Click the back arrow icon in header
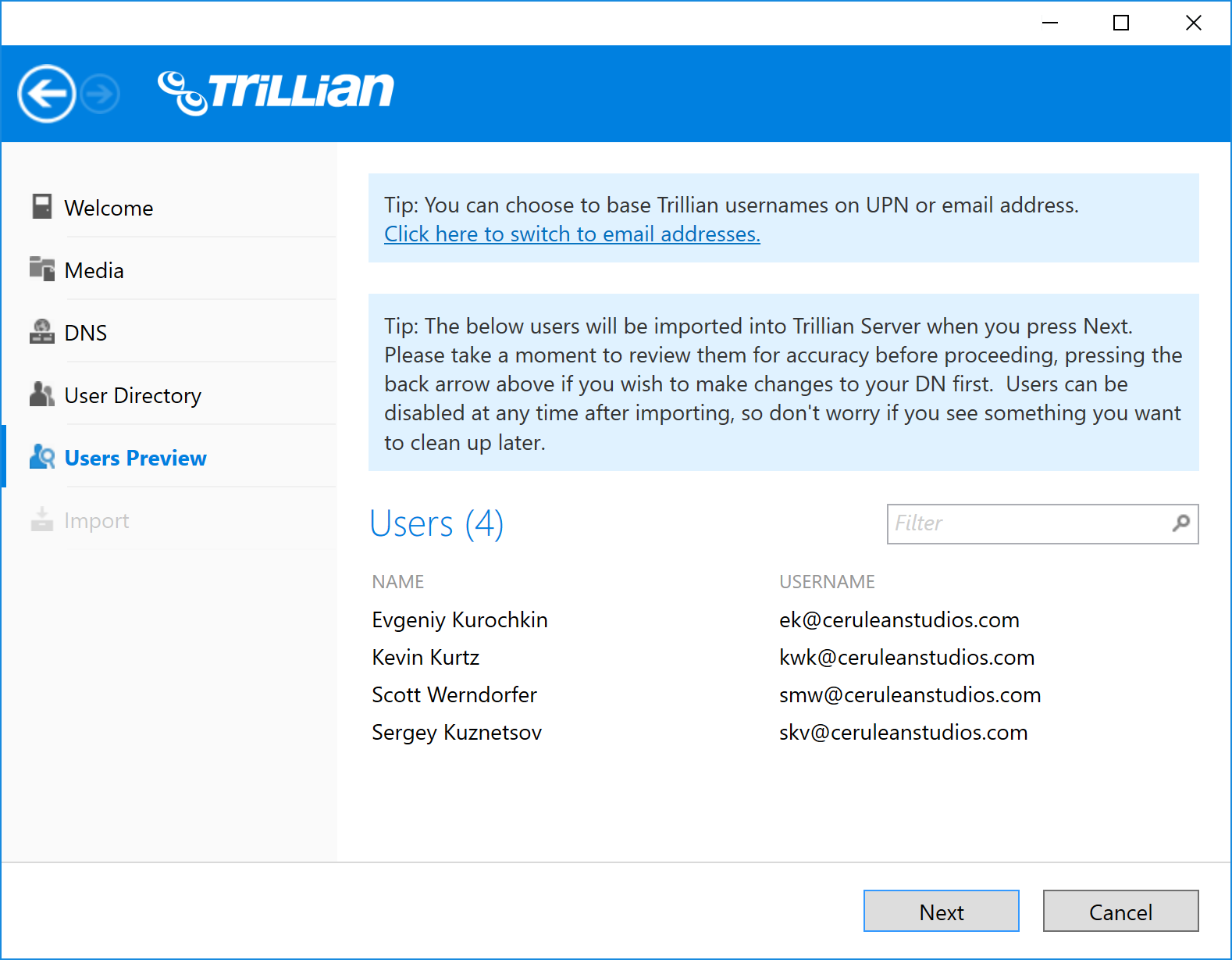The height and width of the screenshot is (960, 1232). pyautogui.click(x=47, y=94)
